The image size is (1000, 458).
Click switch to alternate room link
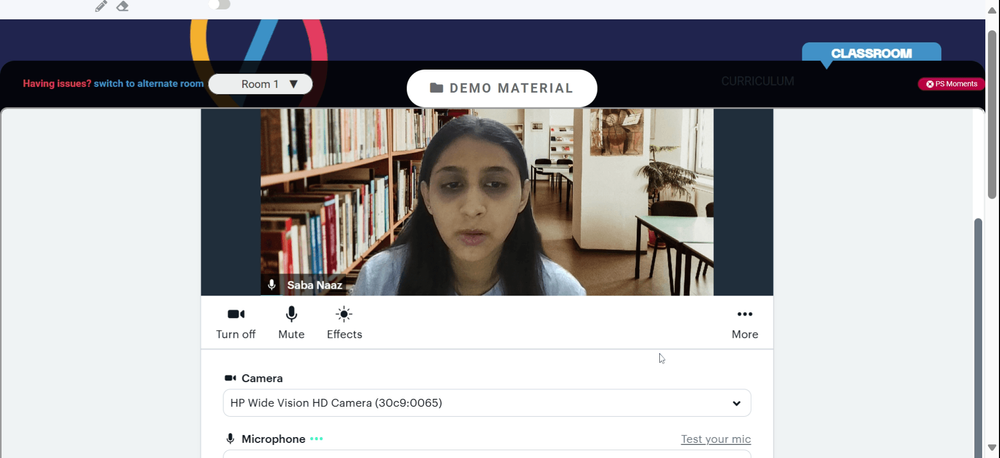coord(149,84)
